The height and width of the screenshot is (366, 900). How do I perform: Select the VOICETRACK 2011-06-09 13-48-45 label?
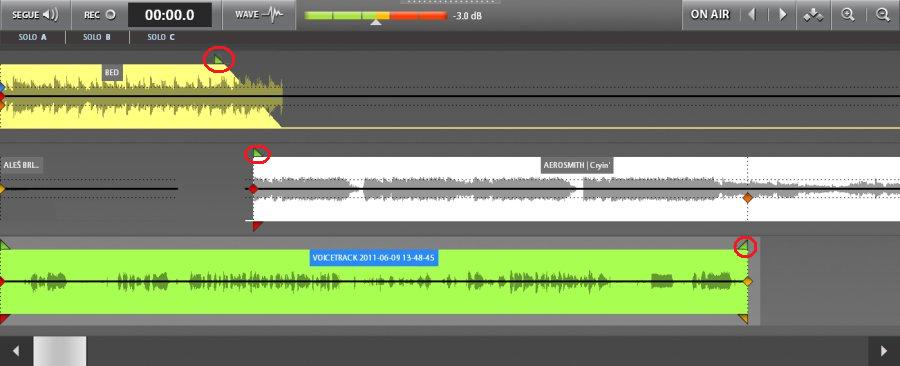click(374, 258)
